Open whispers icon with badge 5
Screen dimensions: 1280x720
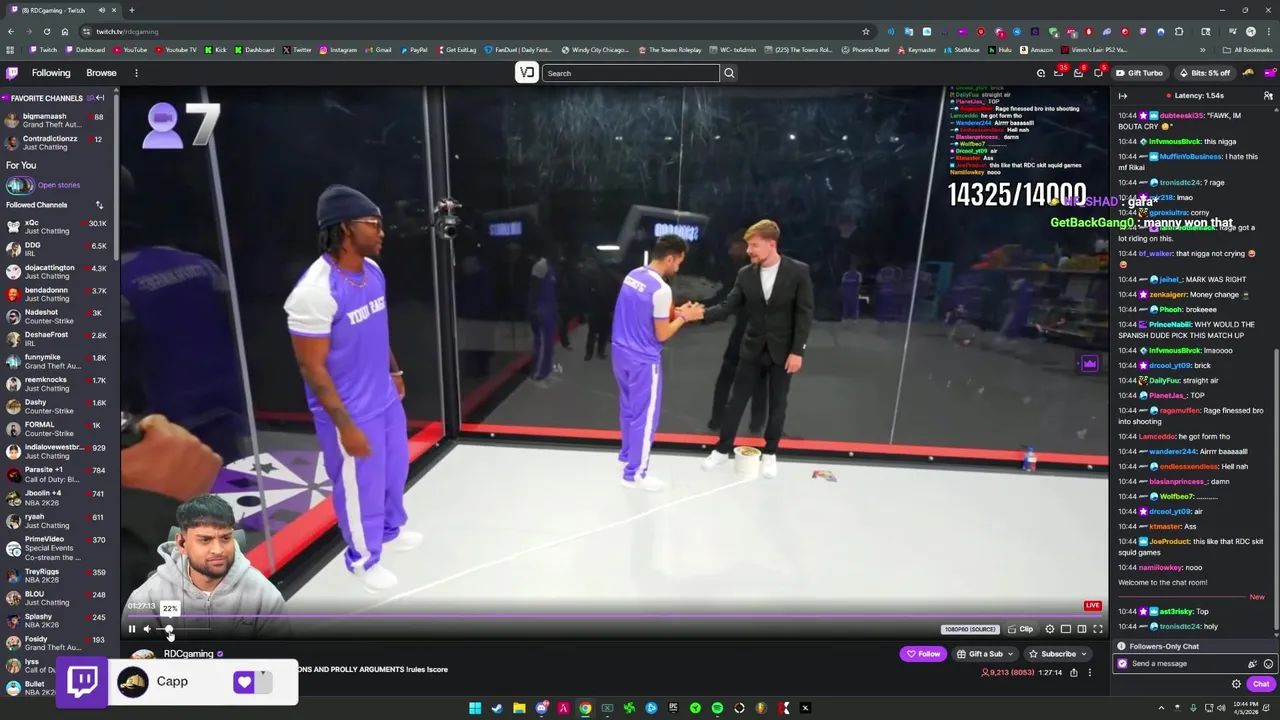coord(1098,73)
